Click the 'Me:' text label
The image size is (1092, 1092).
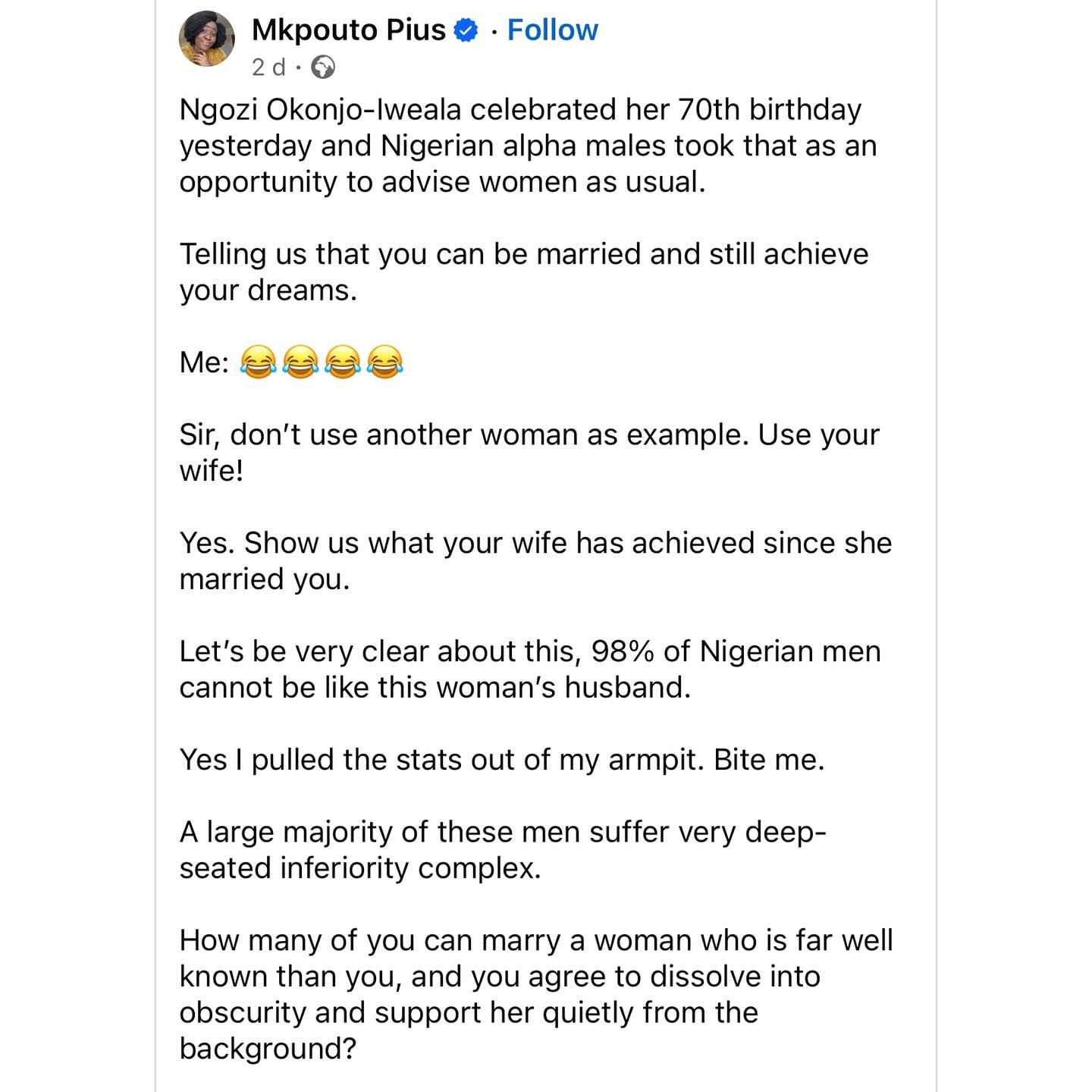click(204, 362)
